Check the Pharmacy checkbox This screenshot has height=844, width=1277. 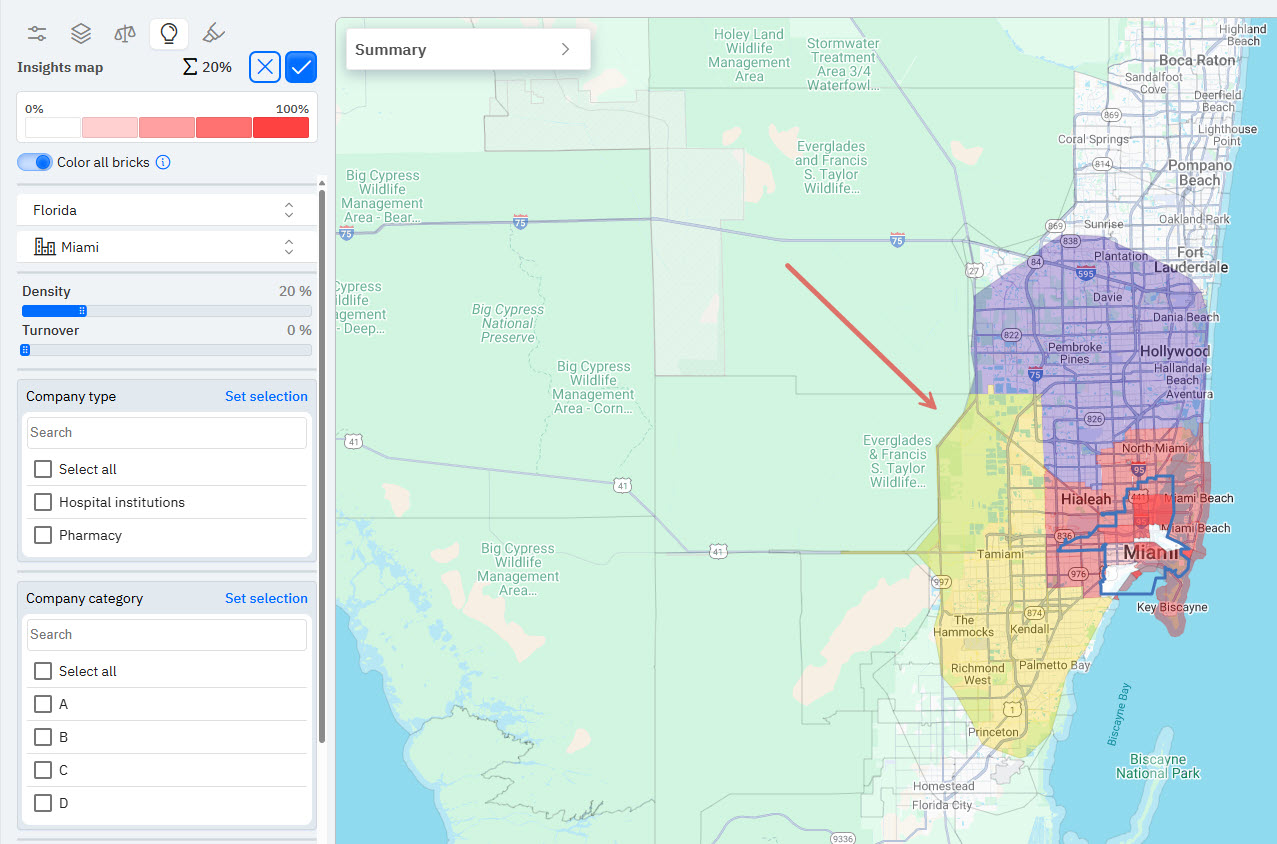(43, 535)
